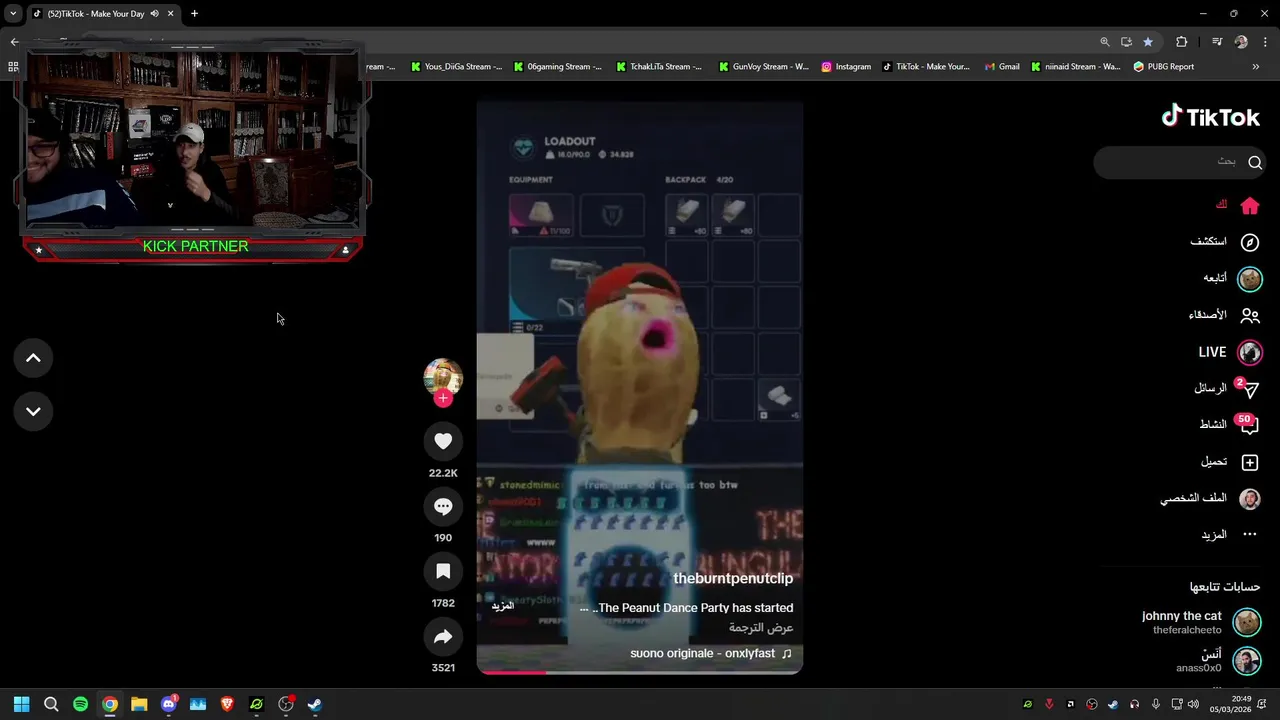The height and width of the screenshot is (720, 1280).
Task: Click the install app icon in address bar
Action: [x=1126, y=42]
